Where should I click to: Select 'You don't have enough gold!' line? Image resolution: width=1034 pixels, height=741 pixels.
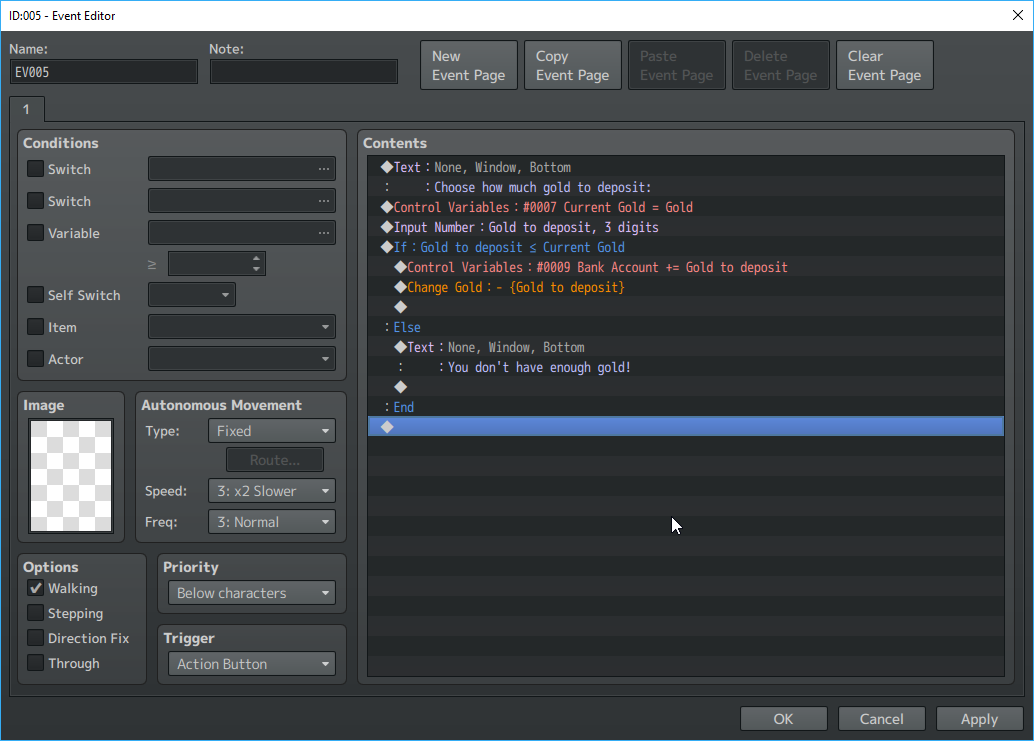[x=686, y=367]
